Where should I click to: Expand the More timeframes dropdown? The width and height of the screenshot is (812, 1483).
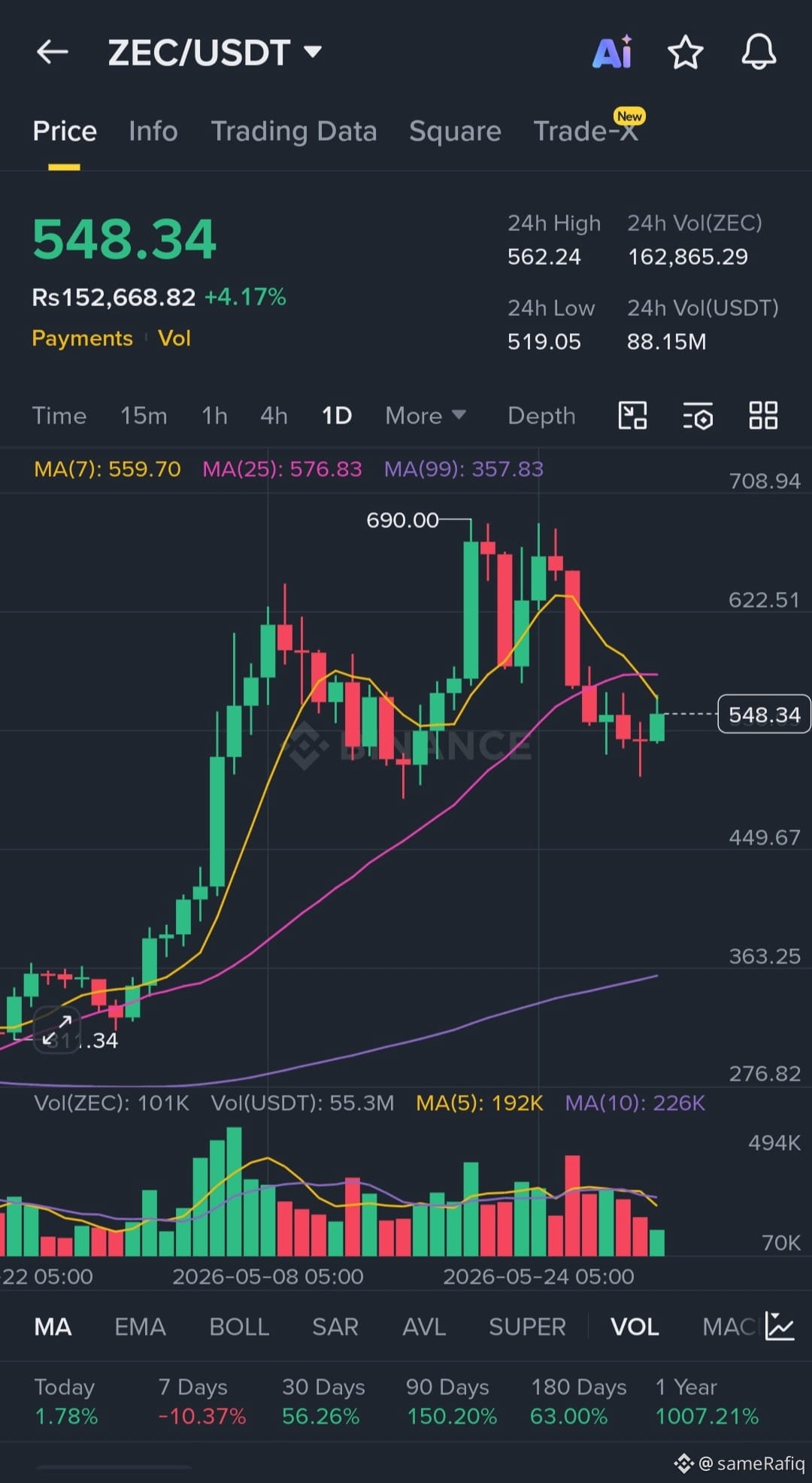[x=426, y=415]
